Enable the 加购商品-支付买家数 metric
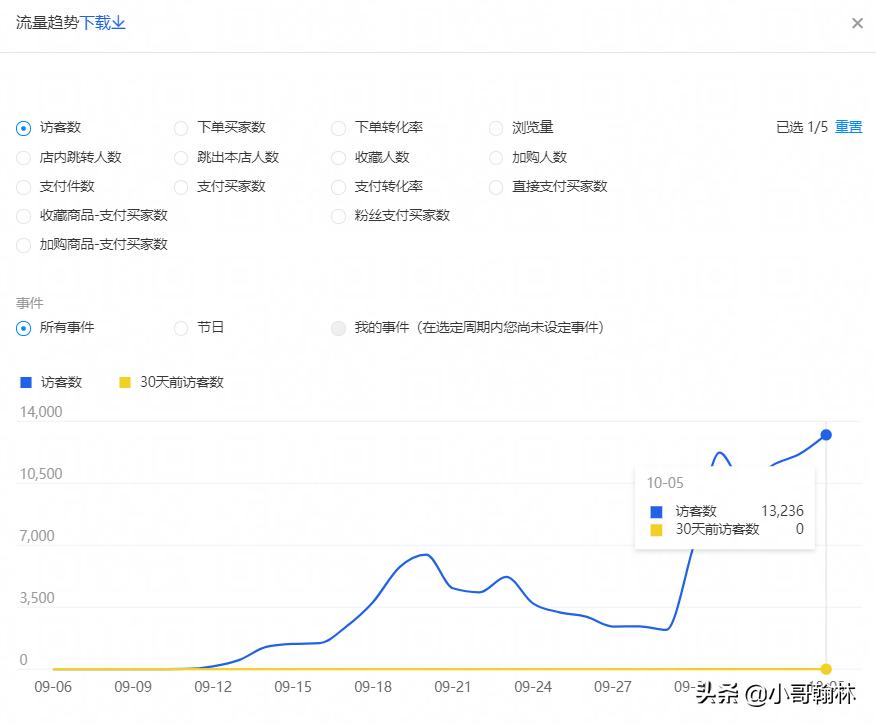The width and height of the screenshot is (876, 725). pos(22,244)
